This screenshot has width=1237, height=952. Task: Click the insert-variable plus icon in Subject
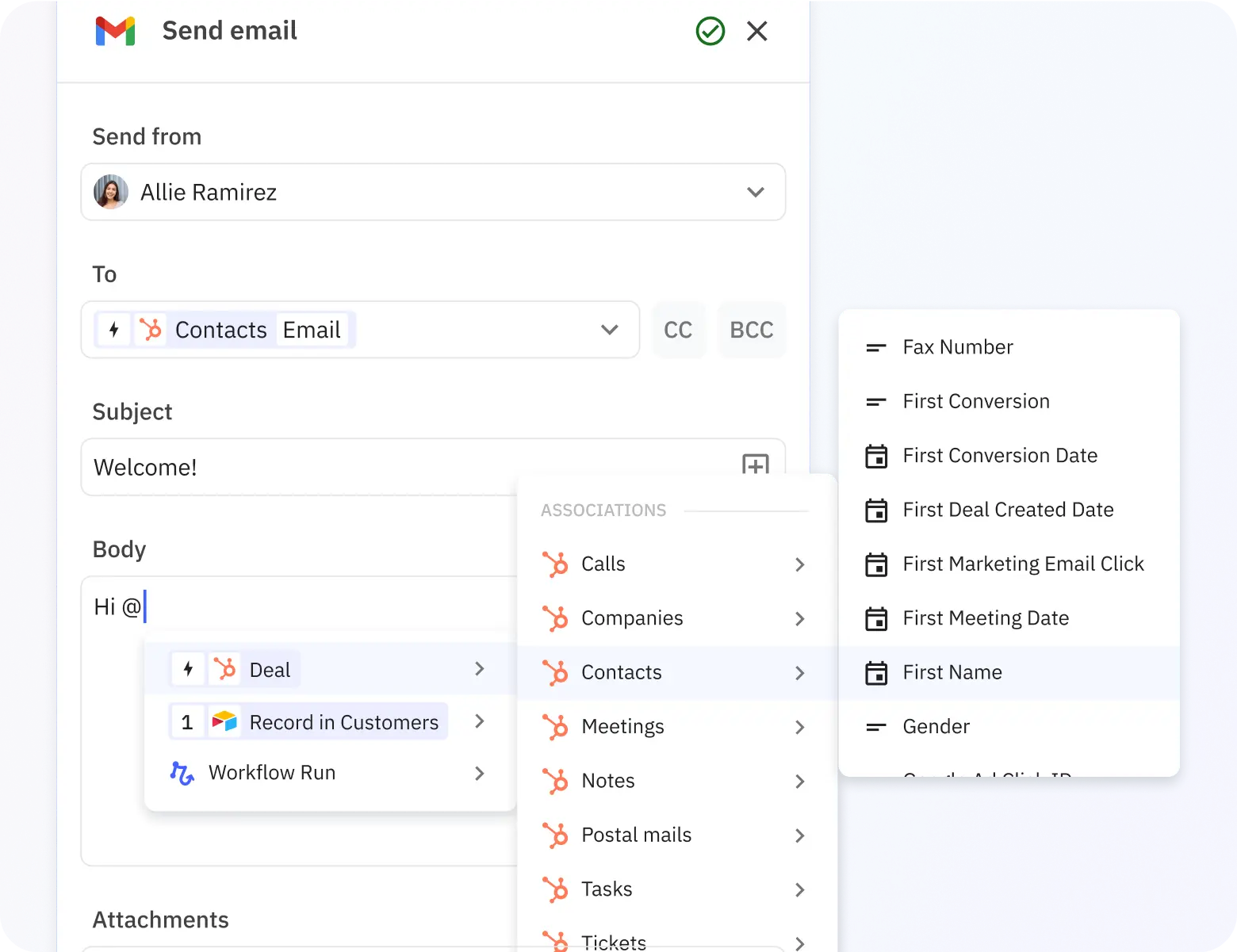point(755,465)
